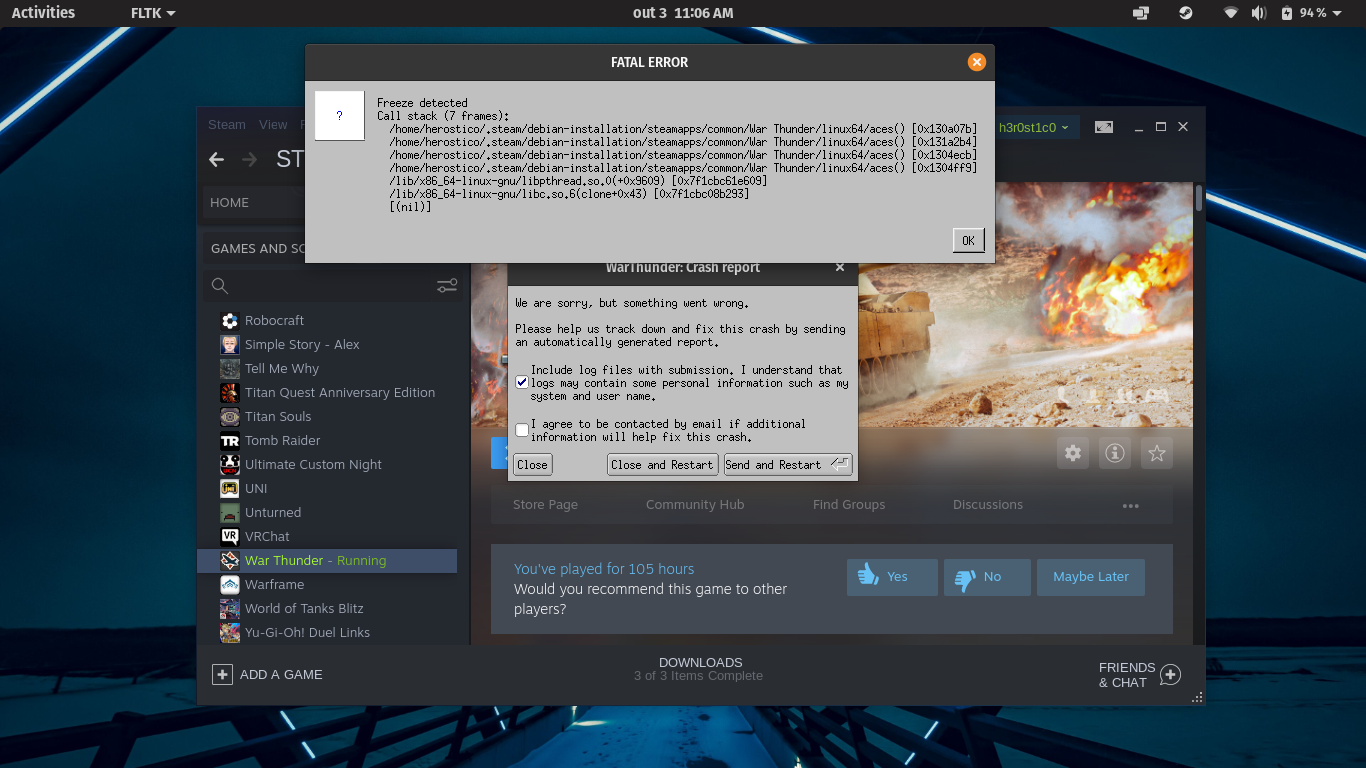Click the Unturned game icon
1366x768 pixels.
230,512
